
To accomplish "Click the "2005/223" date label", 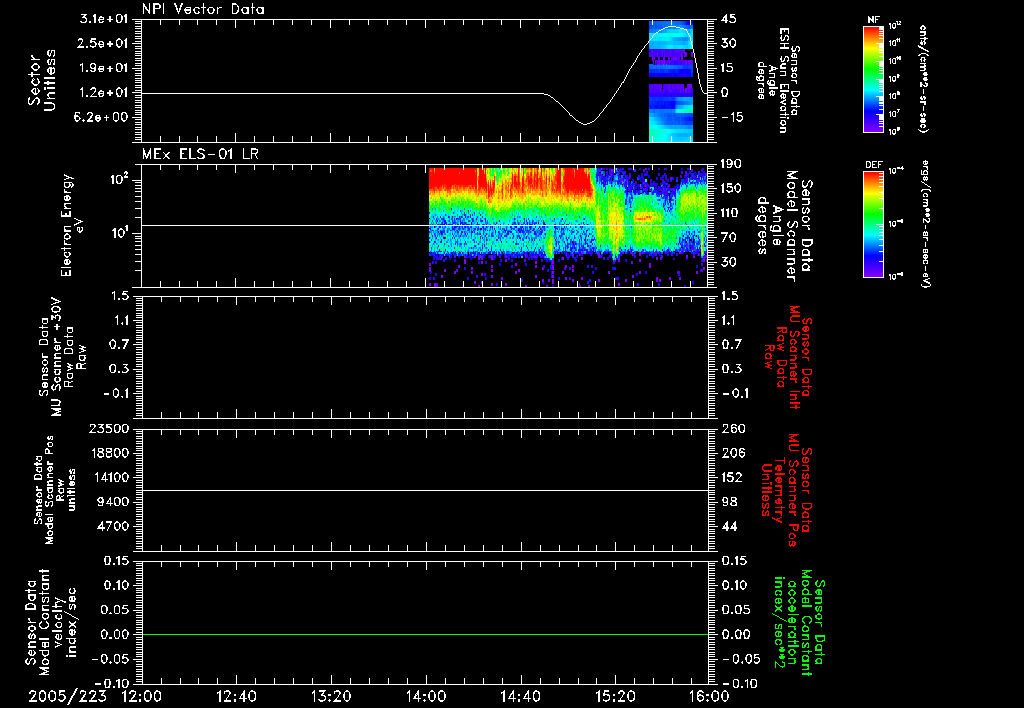I will click(x=67, y=696).
